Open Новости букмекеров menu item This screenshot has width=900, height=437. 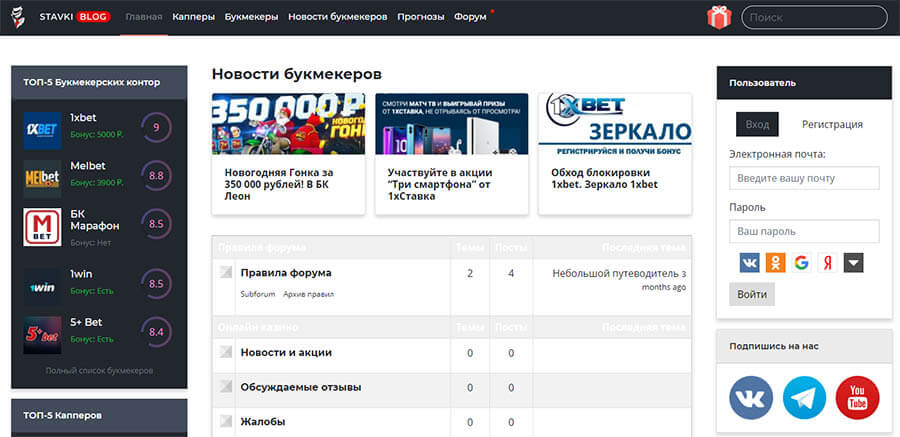point(338,17)
